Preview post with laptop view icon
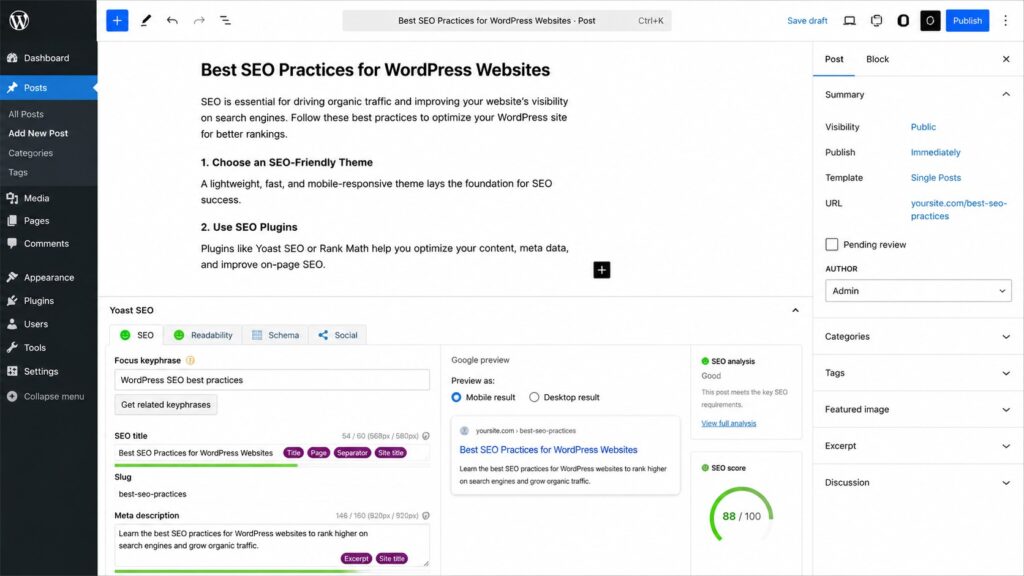This screenshot has width=1024, height=576. 849,21
